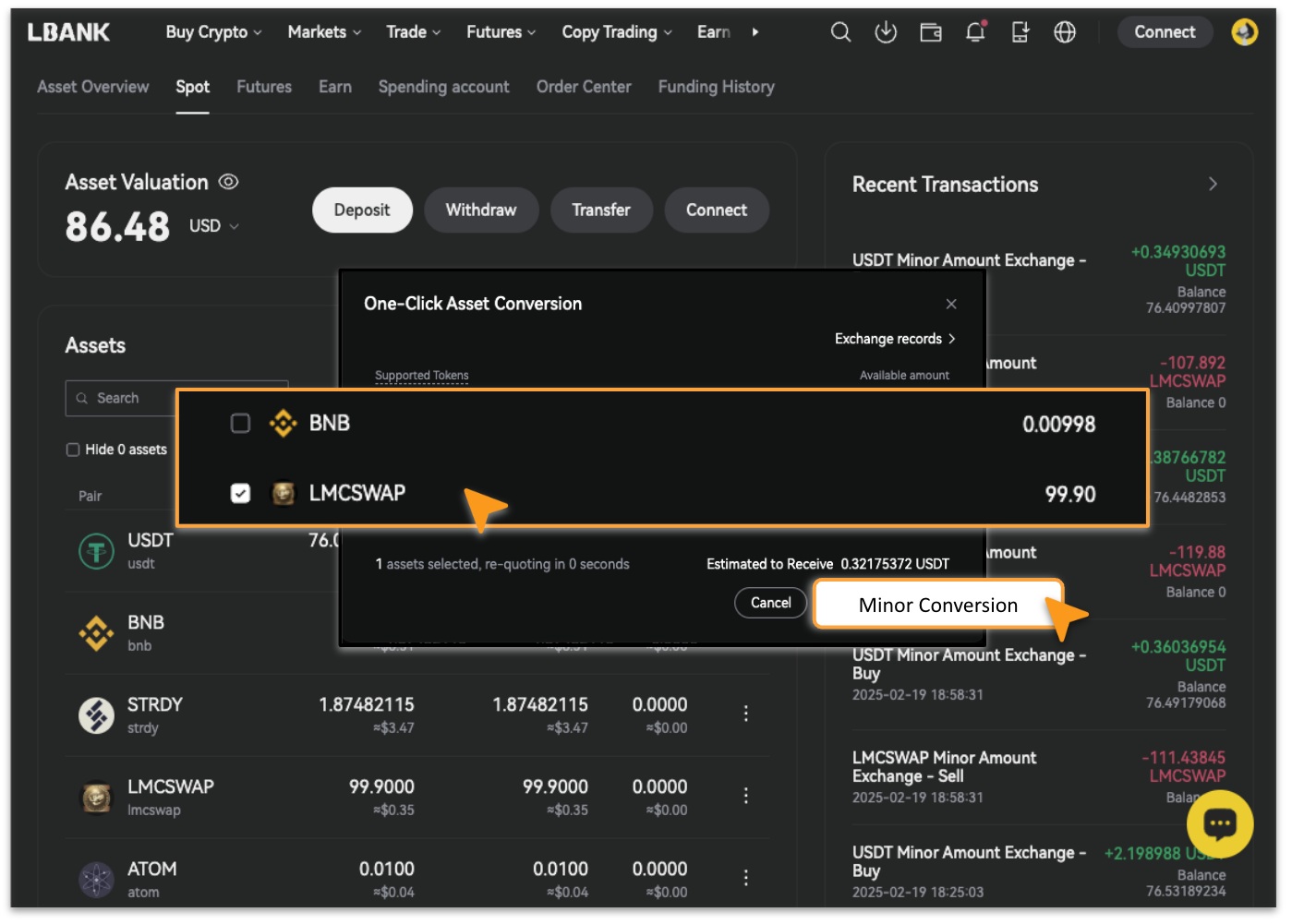
Task: Expand the USD currency dropdown
Action: (214, 226)
